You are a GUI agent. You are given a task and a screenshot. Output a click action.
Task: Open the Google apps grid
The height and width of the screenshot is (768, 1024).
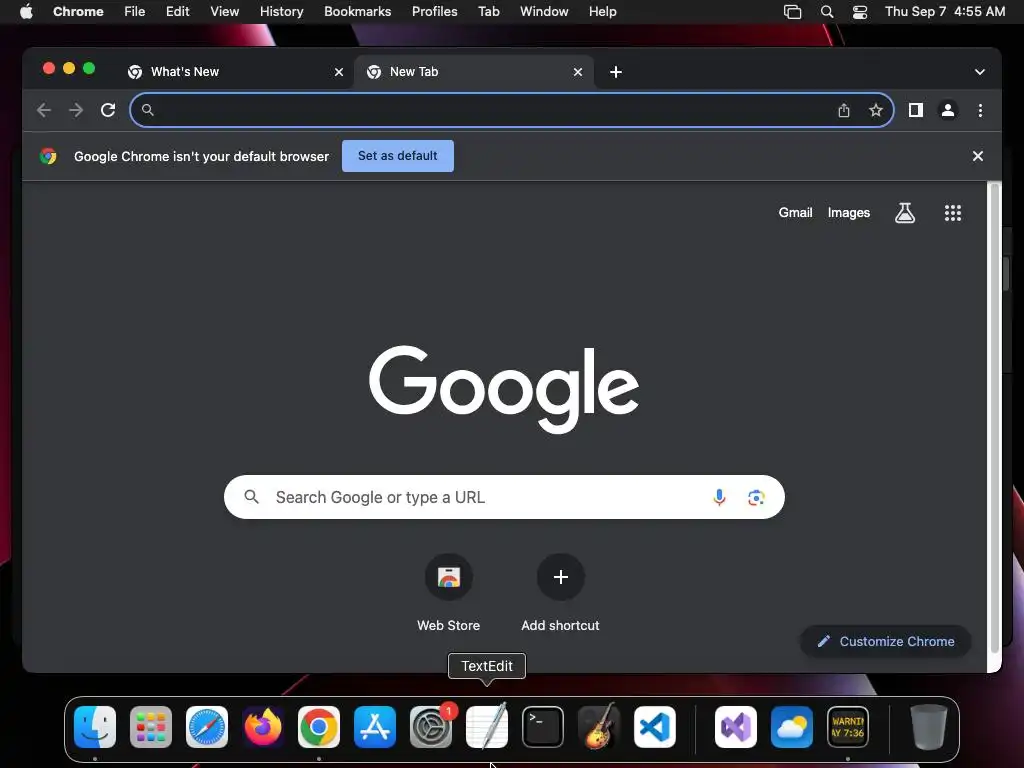click(953, 213)
